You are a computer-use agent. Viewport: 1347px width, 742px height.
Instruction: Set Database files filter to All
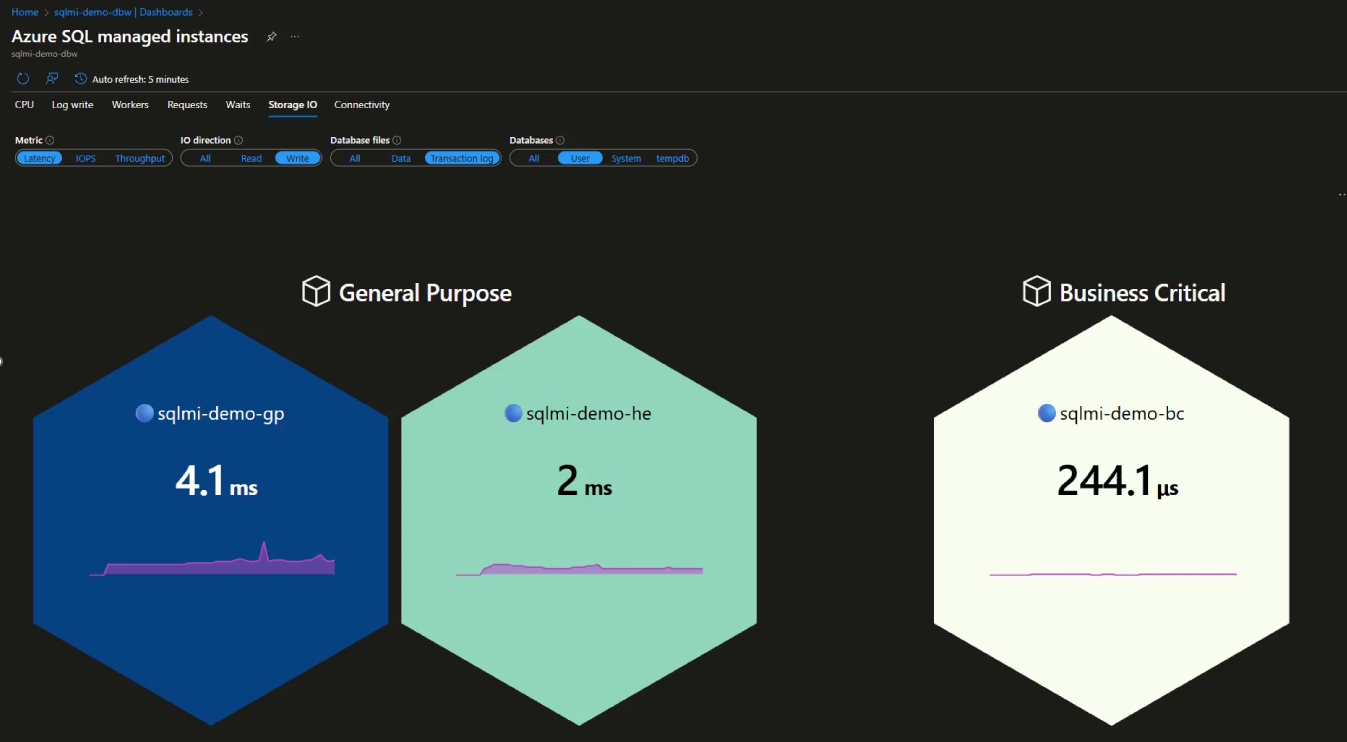click(x=355, y=158)
